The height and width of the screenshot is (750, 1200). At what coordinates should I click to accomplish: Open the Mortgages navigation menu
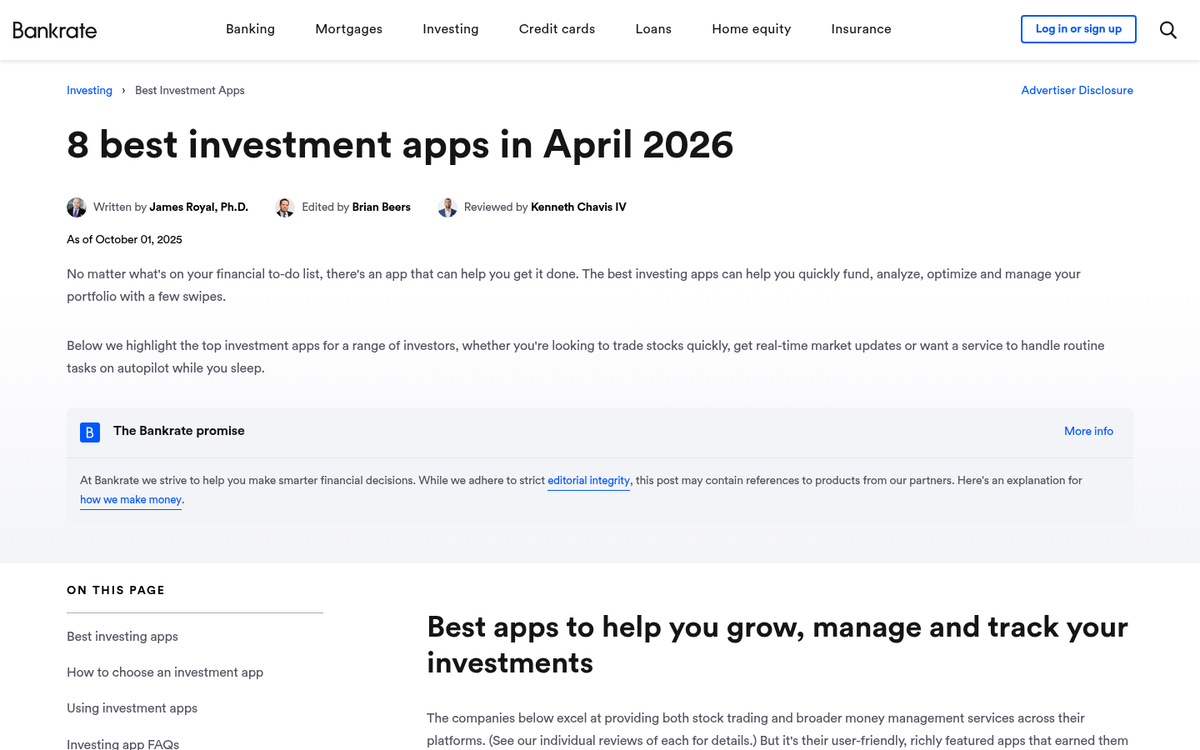[348, 29]
